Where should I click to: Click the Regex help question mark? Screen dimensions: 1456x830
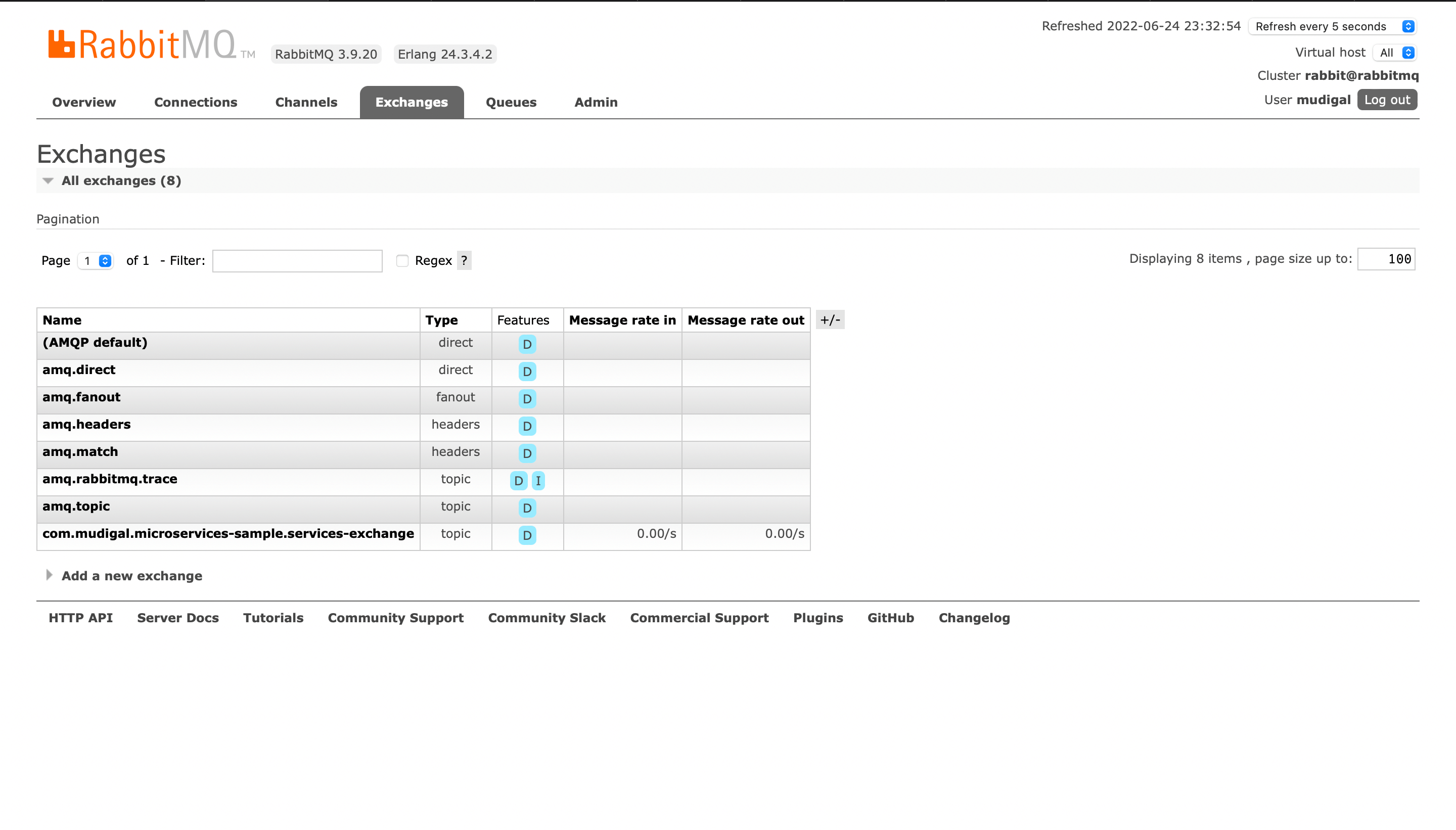pos(464,261)
